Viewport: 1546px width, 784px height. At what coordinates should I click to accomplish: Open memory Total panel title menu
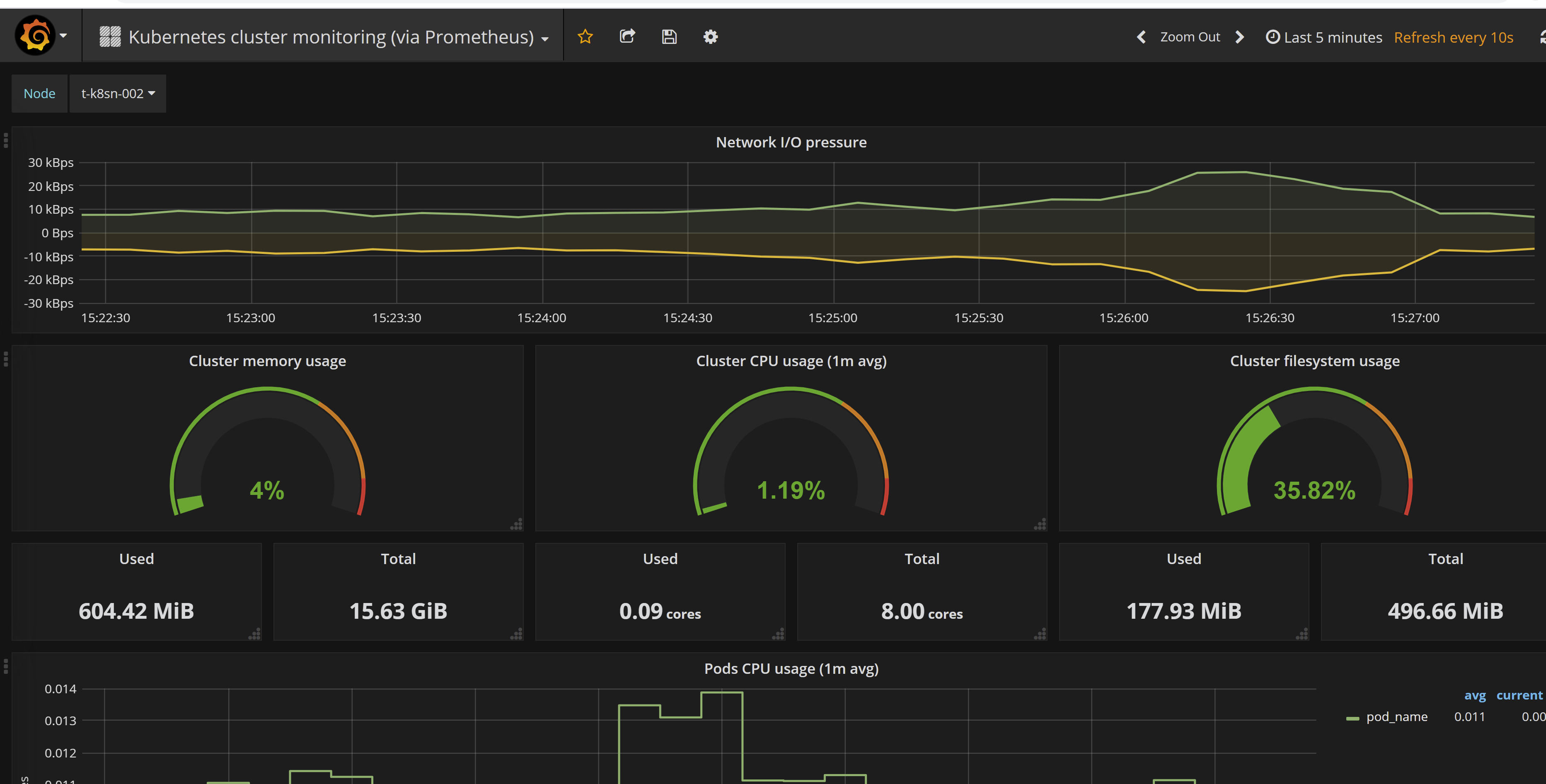point(399,558)
